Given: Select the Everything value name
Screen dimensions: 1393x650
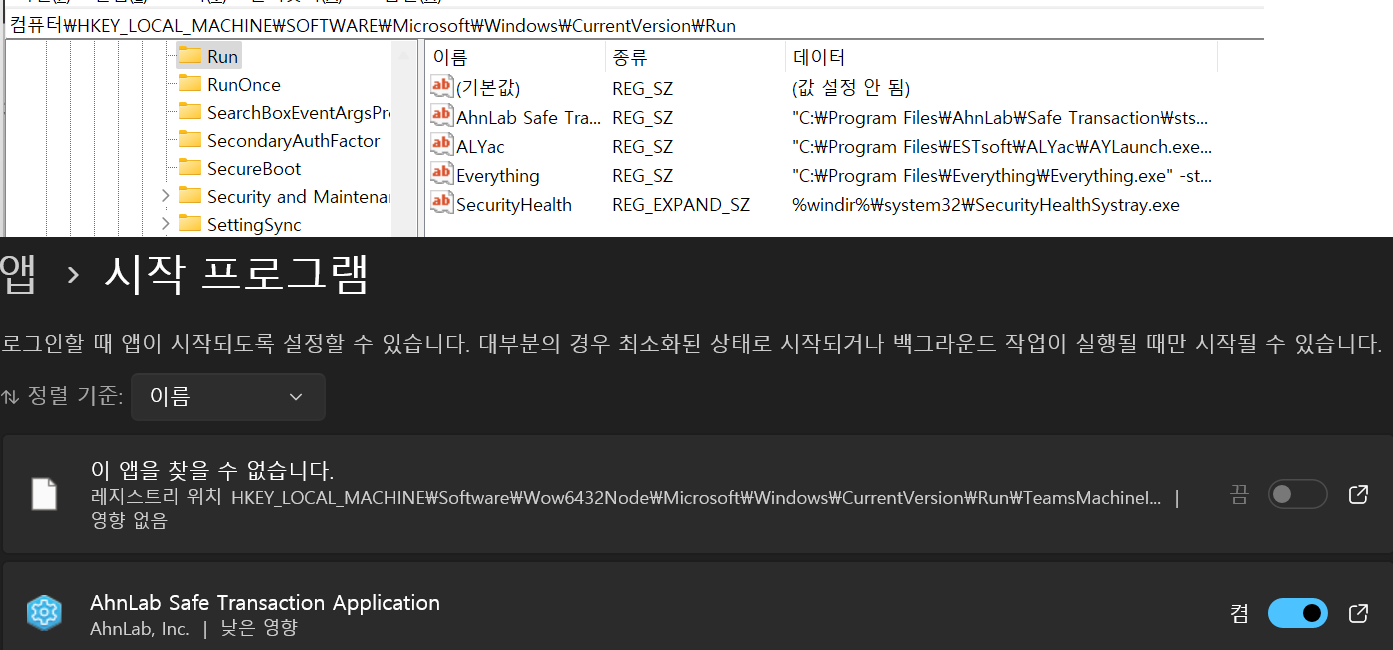Looking at the screenshot, I should pyautogui.click(x=498, y=176).
